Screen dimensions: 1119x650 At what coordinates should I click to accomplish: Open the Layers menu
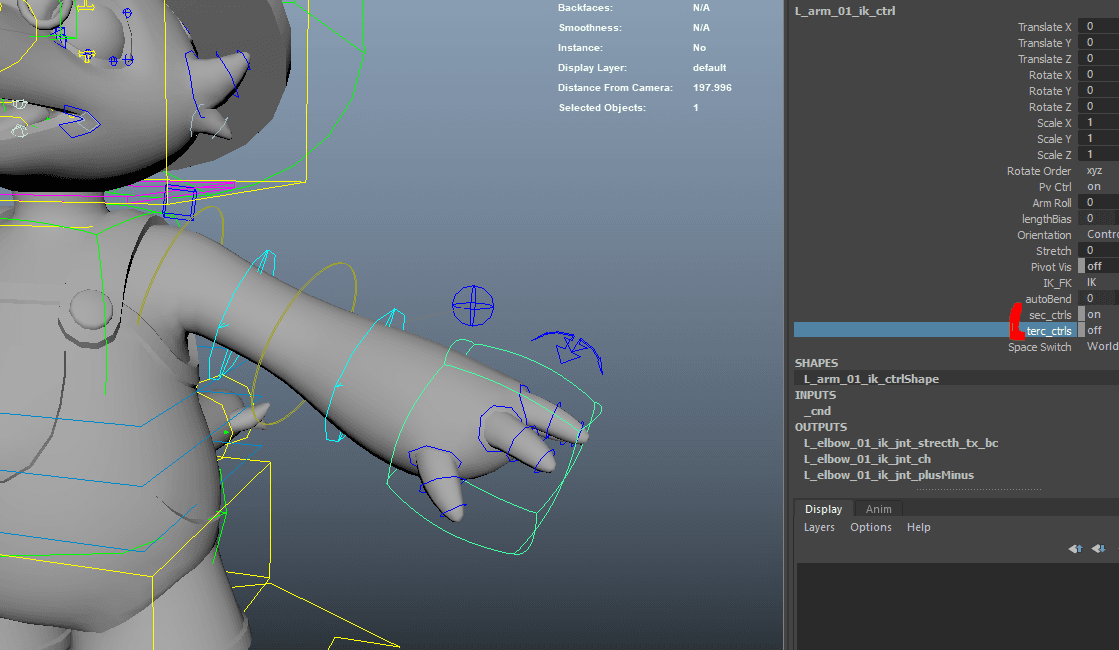click(x=819, y=527)
